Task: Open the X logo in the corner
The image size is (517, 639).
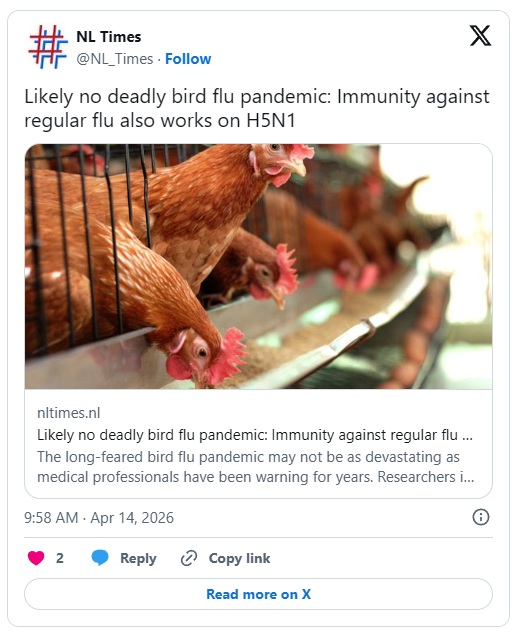Action: (x=480, y=35)
